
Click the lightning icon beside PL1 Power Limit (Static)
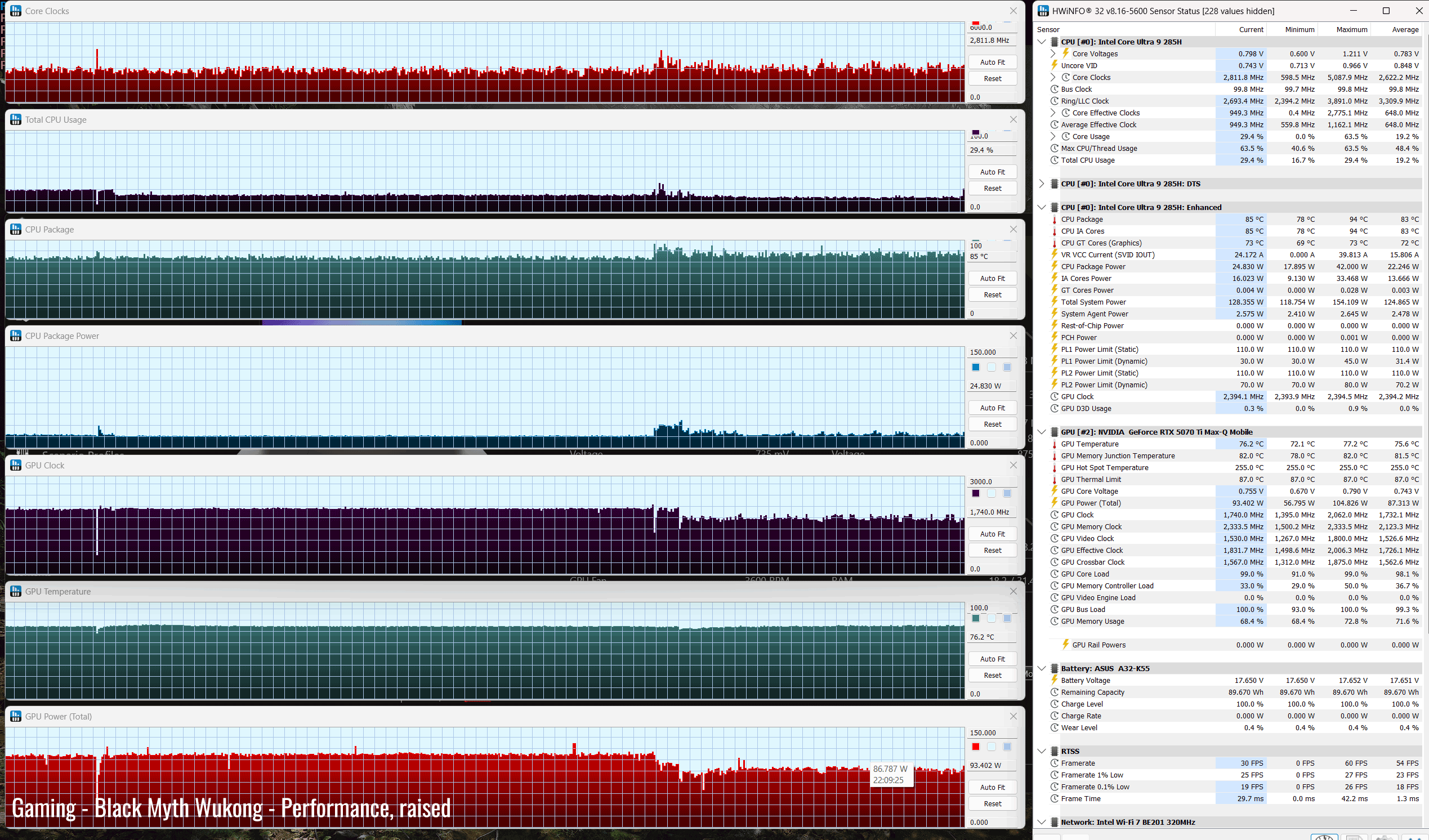[1054, 350]
